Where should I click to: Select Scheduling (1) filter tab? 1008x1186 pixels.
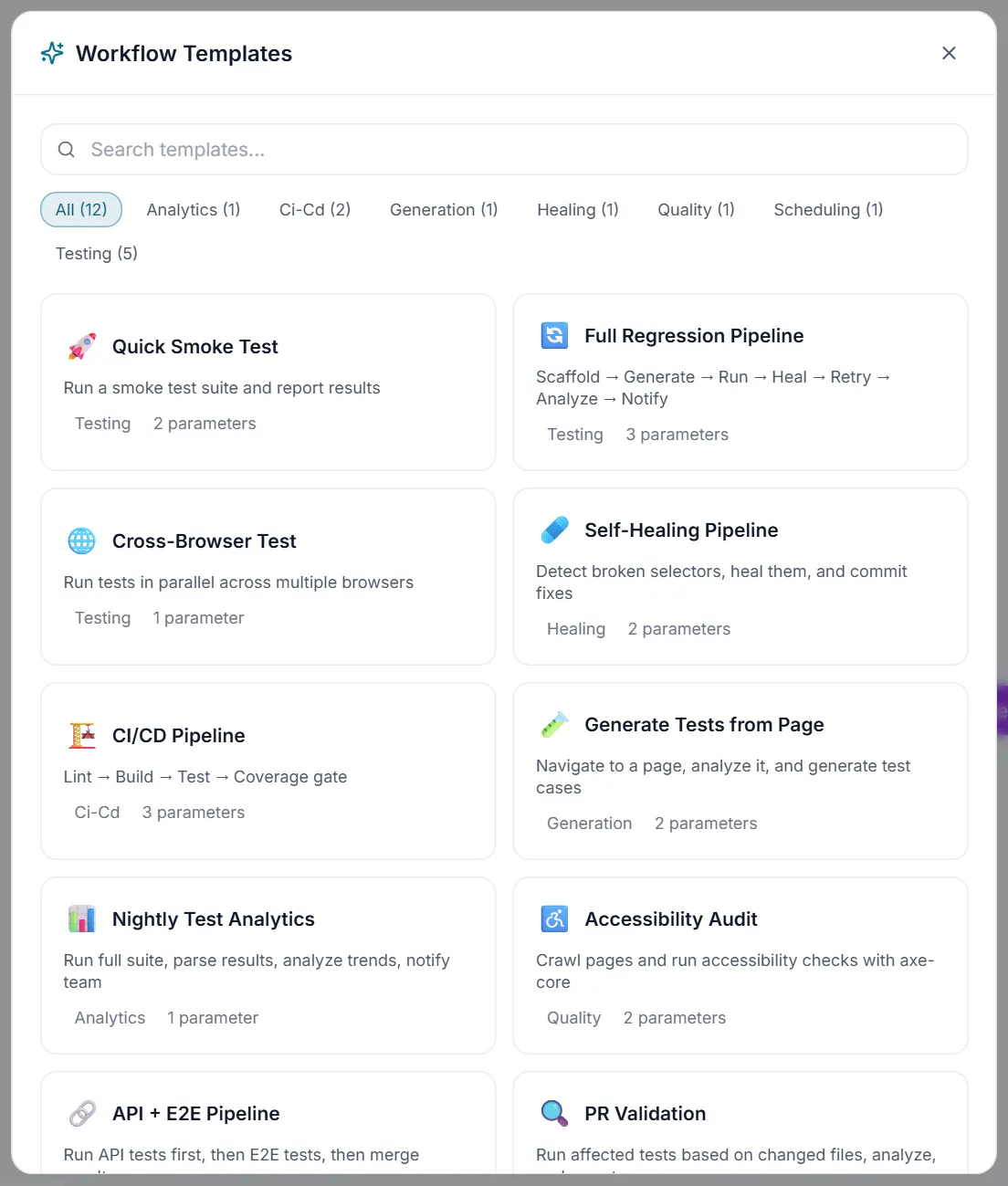(828, 210)
